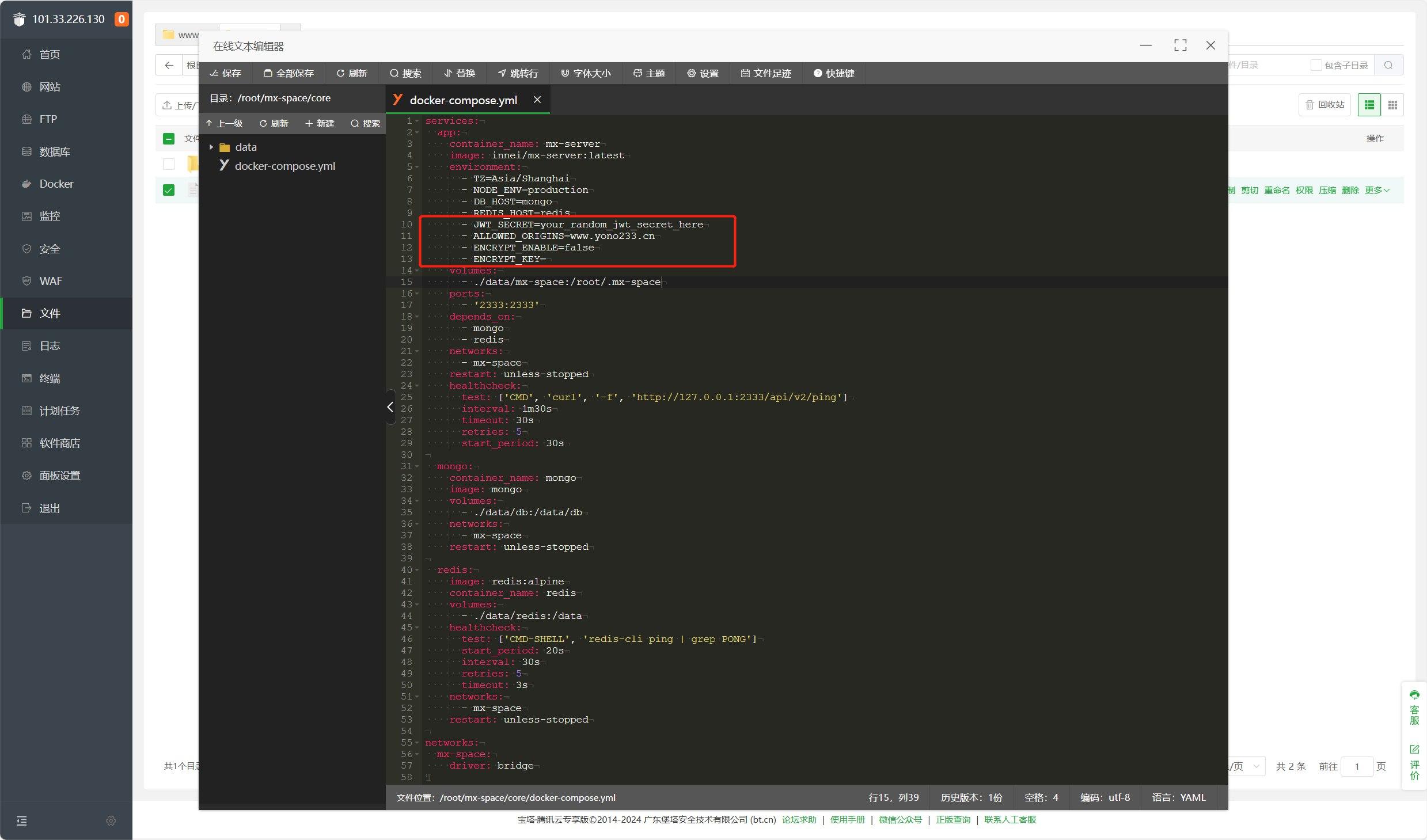The image size is (1427, 840).
Task: Open docker-compose.yml in file tree
Action: [x=284, y=166]
